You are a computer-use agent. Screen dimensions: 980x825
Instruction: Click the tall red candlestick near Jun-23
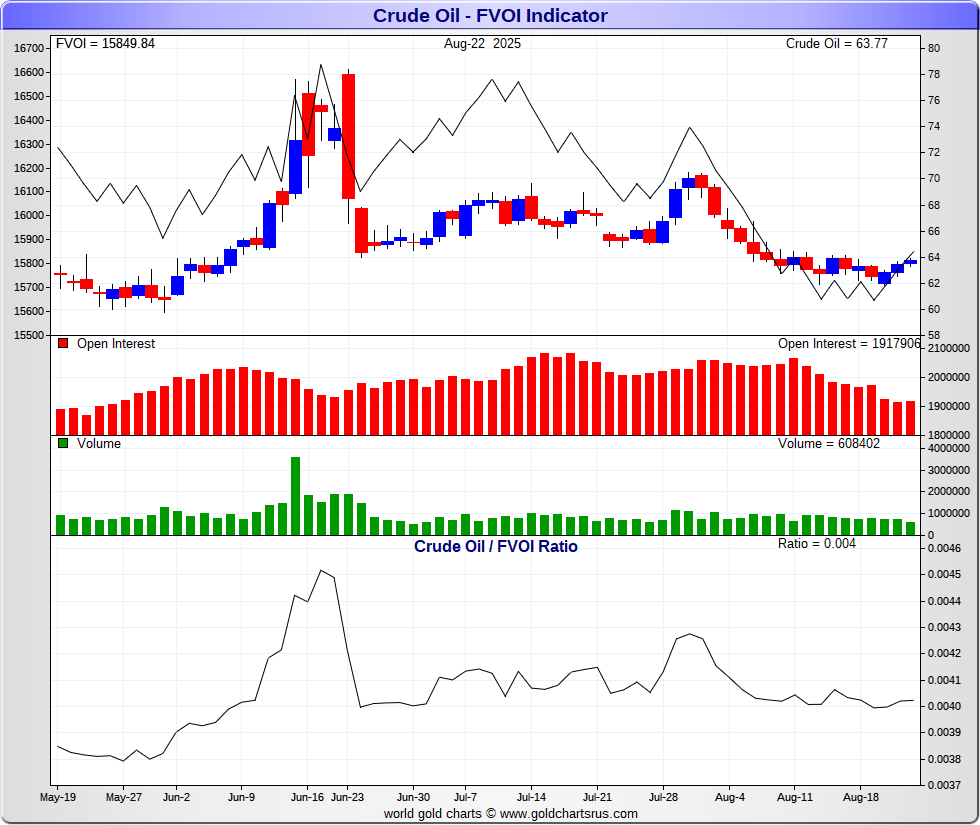(348, 137)
